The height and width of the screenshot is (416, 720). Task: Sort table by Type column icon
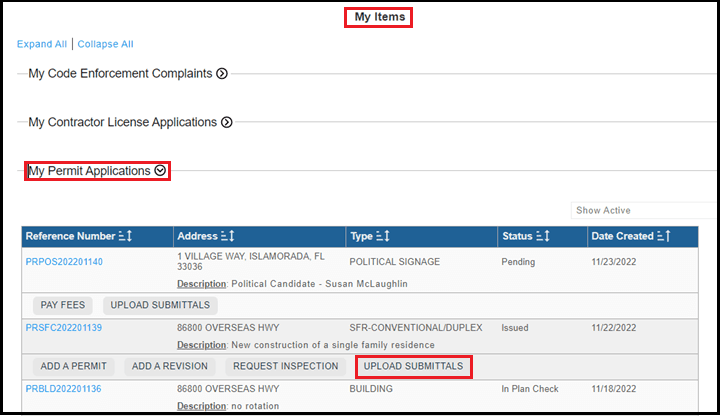click(383, 236)
